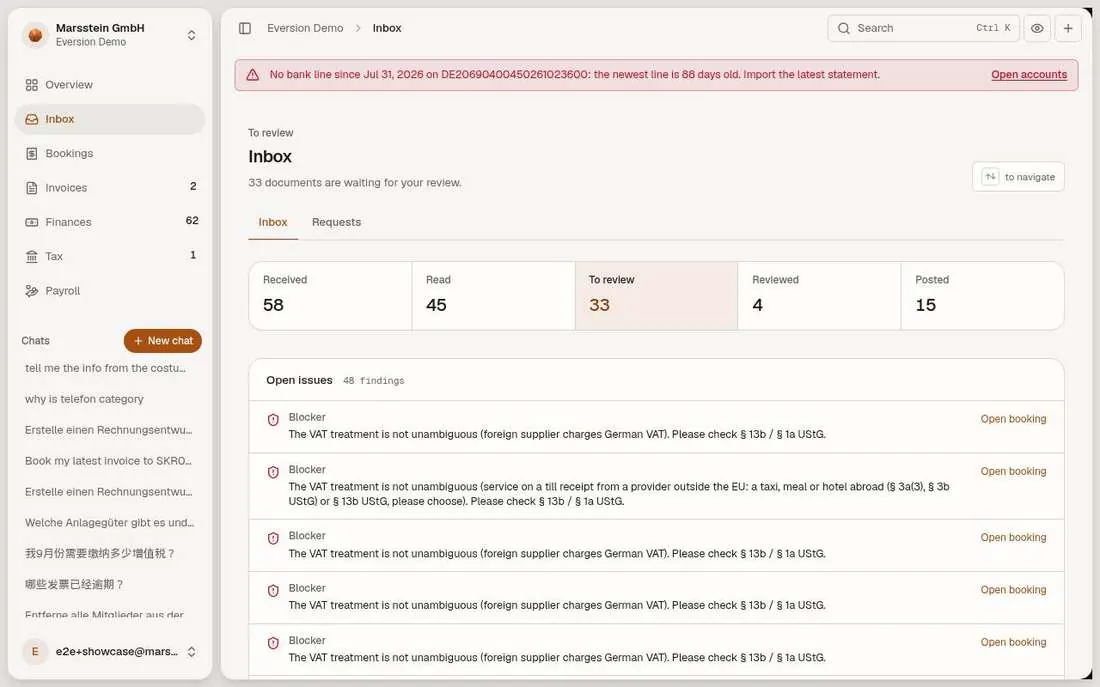Image resolution: width=1100 pixels, height=687 pixels.
Task: Select the To review 33 stat card
Action: click(657, 295)
